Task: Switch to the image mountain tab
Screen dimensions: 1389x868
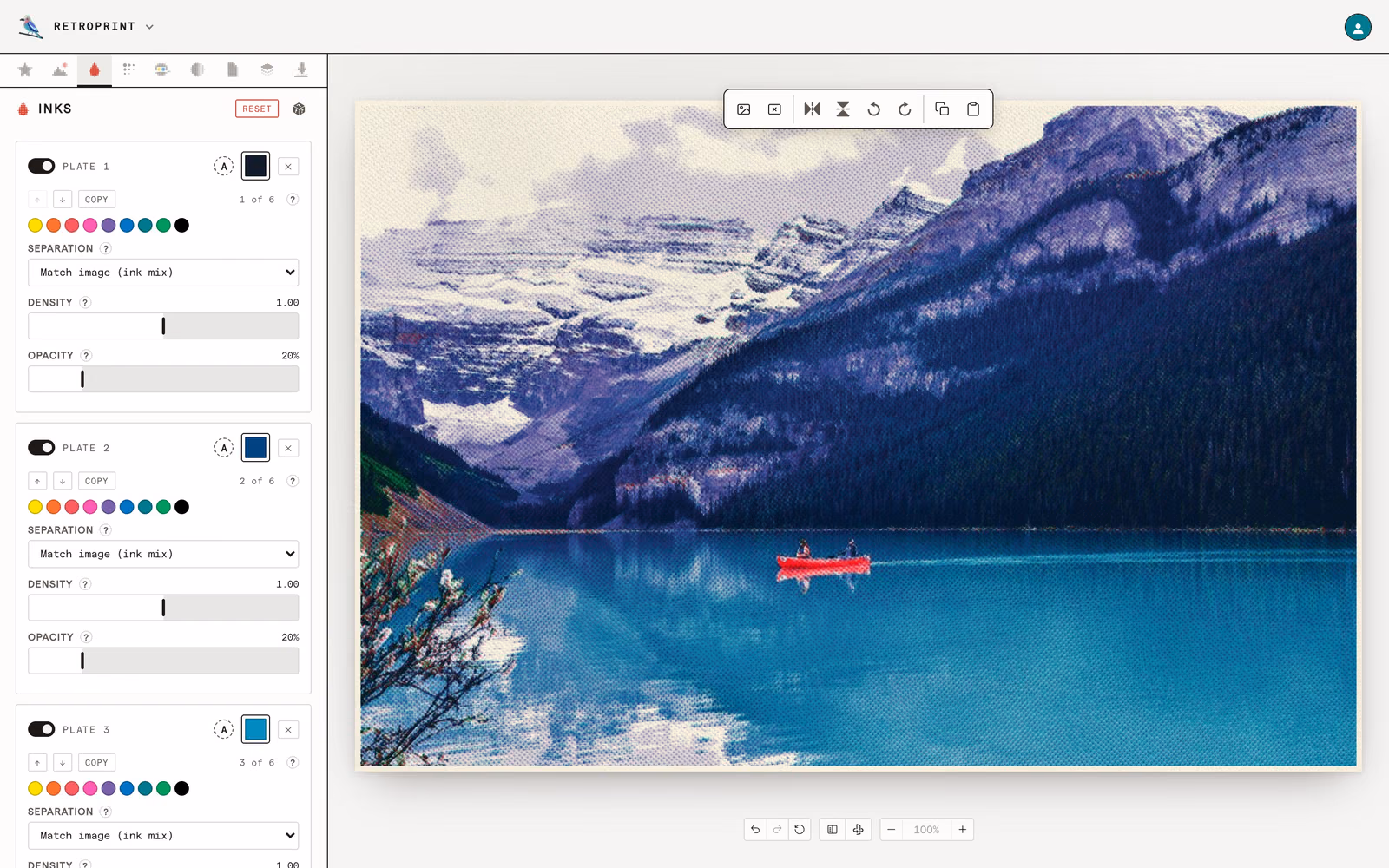Action: (60, 69)
